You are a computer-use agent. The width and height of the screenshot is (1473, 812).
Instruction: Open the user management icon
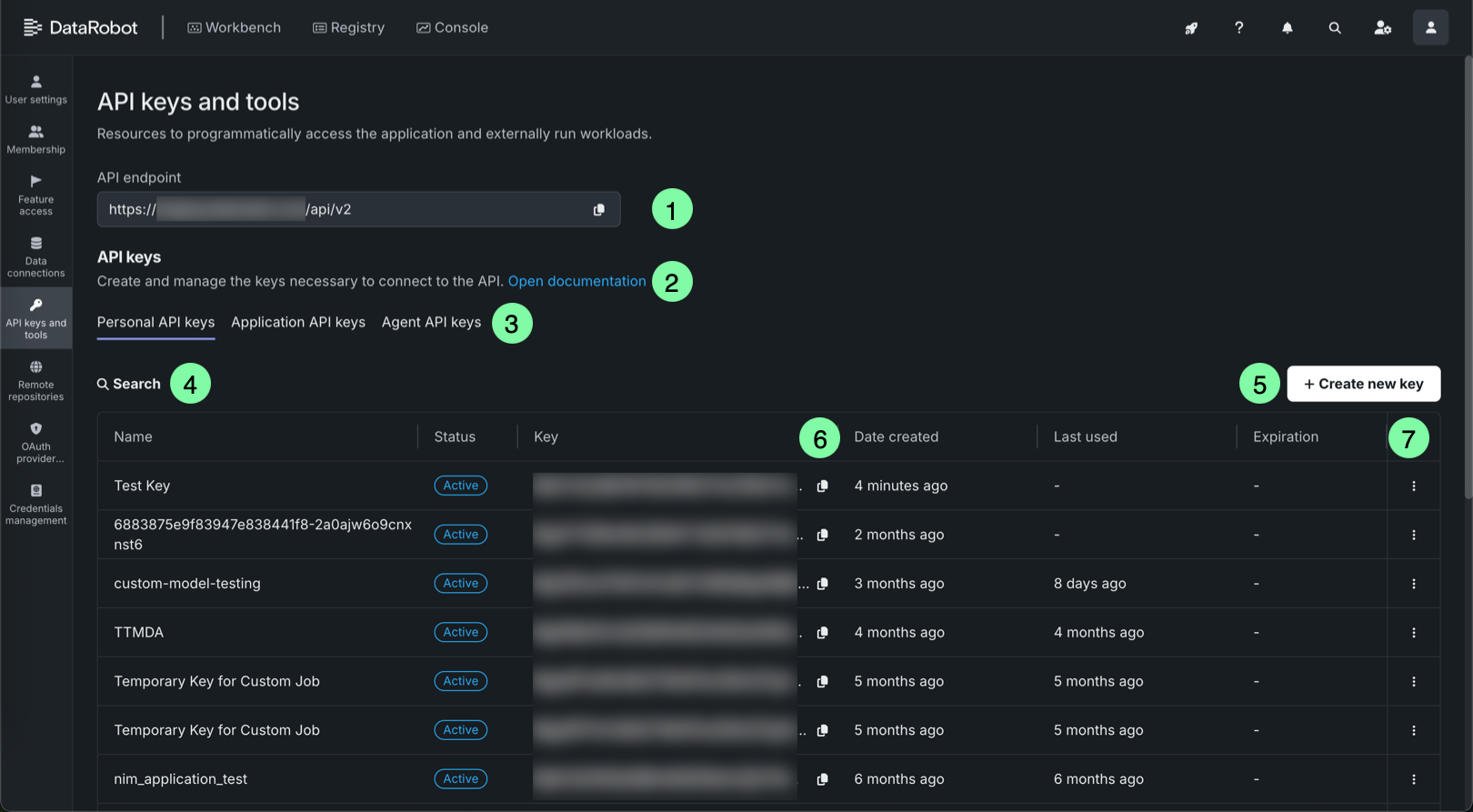[x=1382, y=28]
